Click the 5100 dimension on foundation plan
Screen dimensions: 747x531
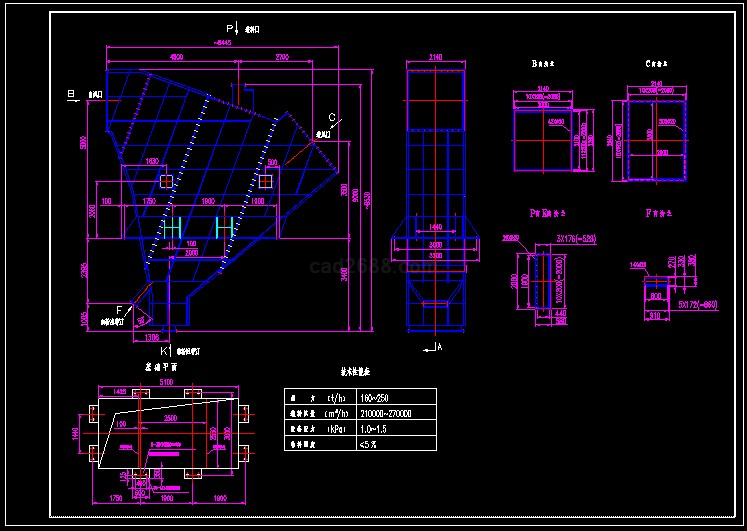166,382
